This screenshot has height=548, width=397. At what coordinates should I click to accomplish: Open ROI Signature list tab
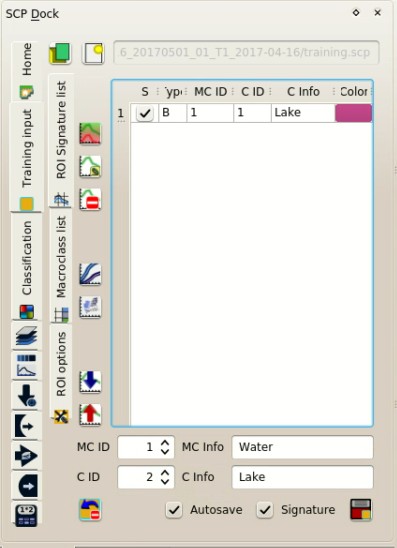click(61, 140)
